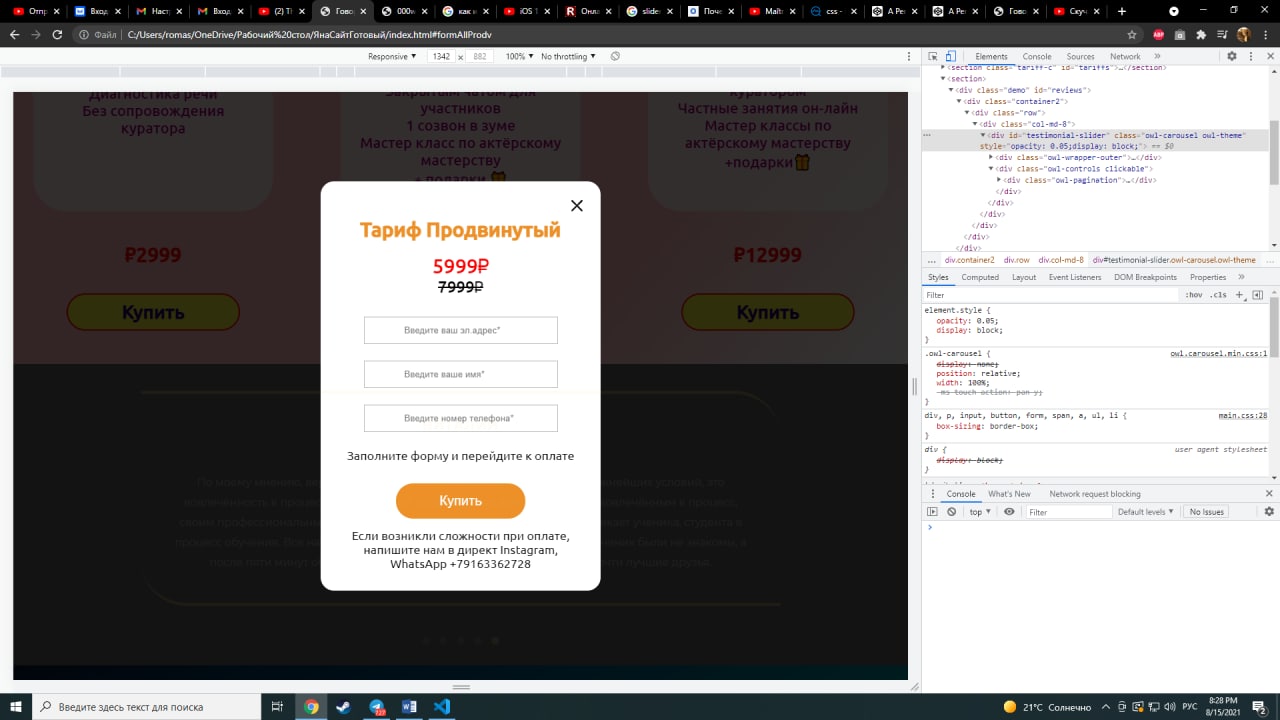Toggle the :hov element state button
The width and height of the screenshot is (1280, 720).
tap(1194, 295)
